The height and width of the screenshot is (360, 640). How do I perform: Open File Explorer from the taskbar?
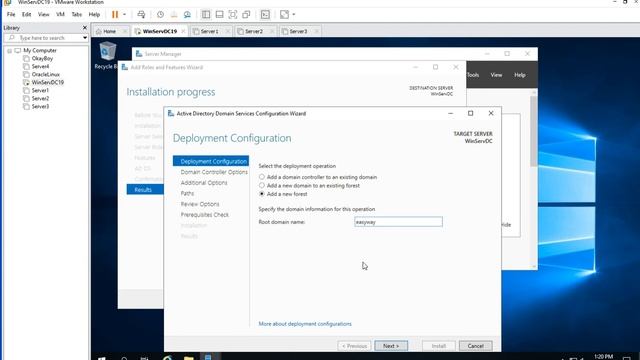click(188, 358)
